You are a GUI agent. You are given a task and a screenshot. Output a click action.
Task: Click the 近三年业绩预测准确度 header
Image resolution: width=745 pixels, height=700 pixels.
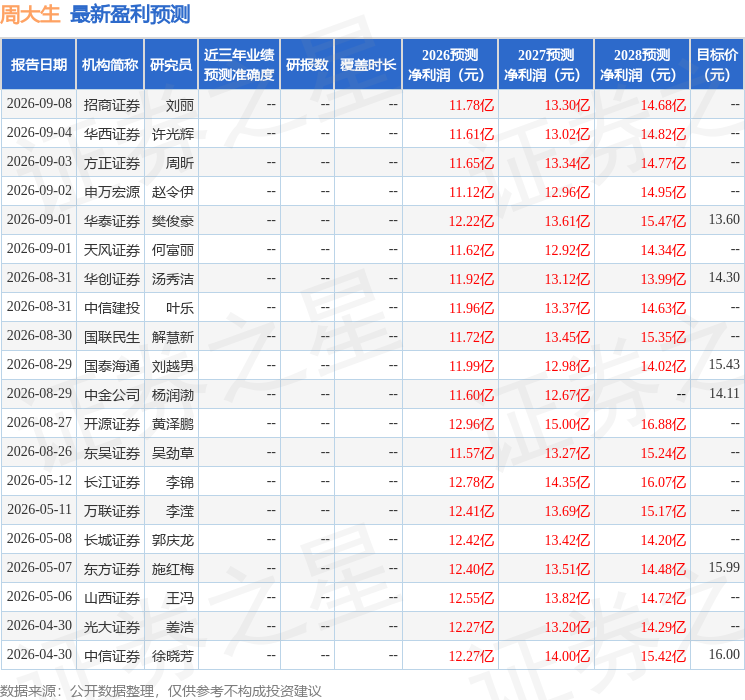tap(239, 65)
